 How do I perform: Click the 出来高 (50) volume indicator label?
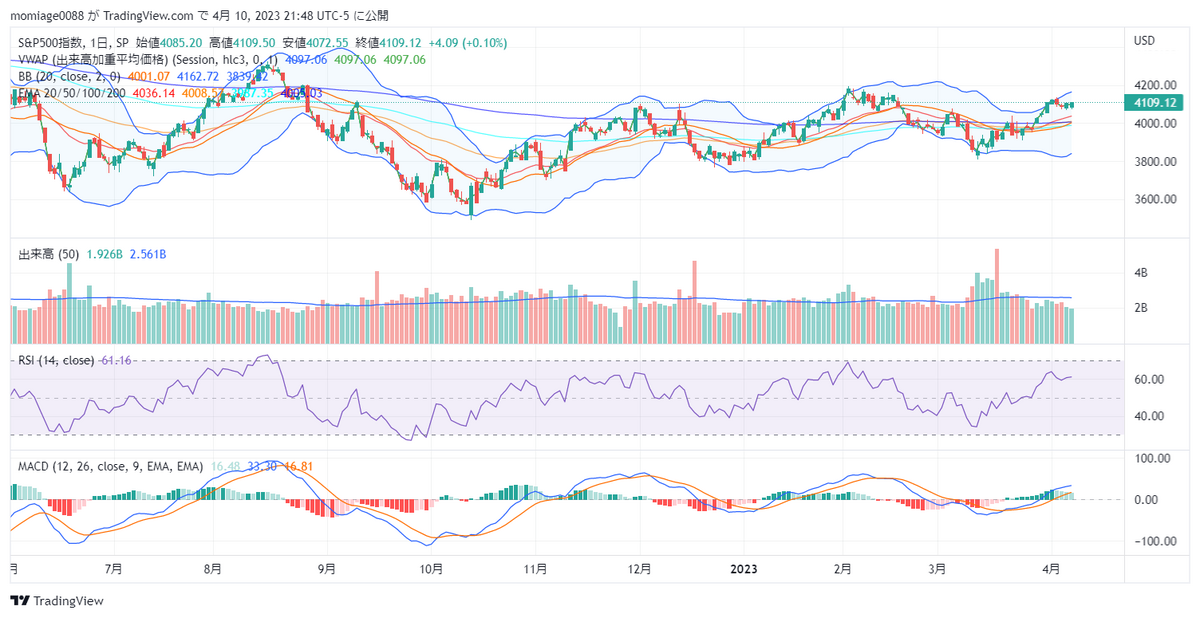click(50, 255)
